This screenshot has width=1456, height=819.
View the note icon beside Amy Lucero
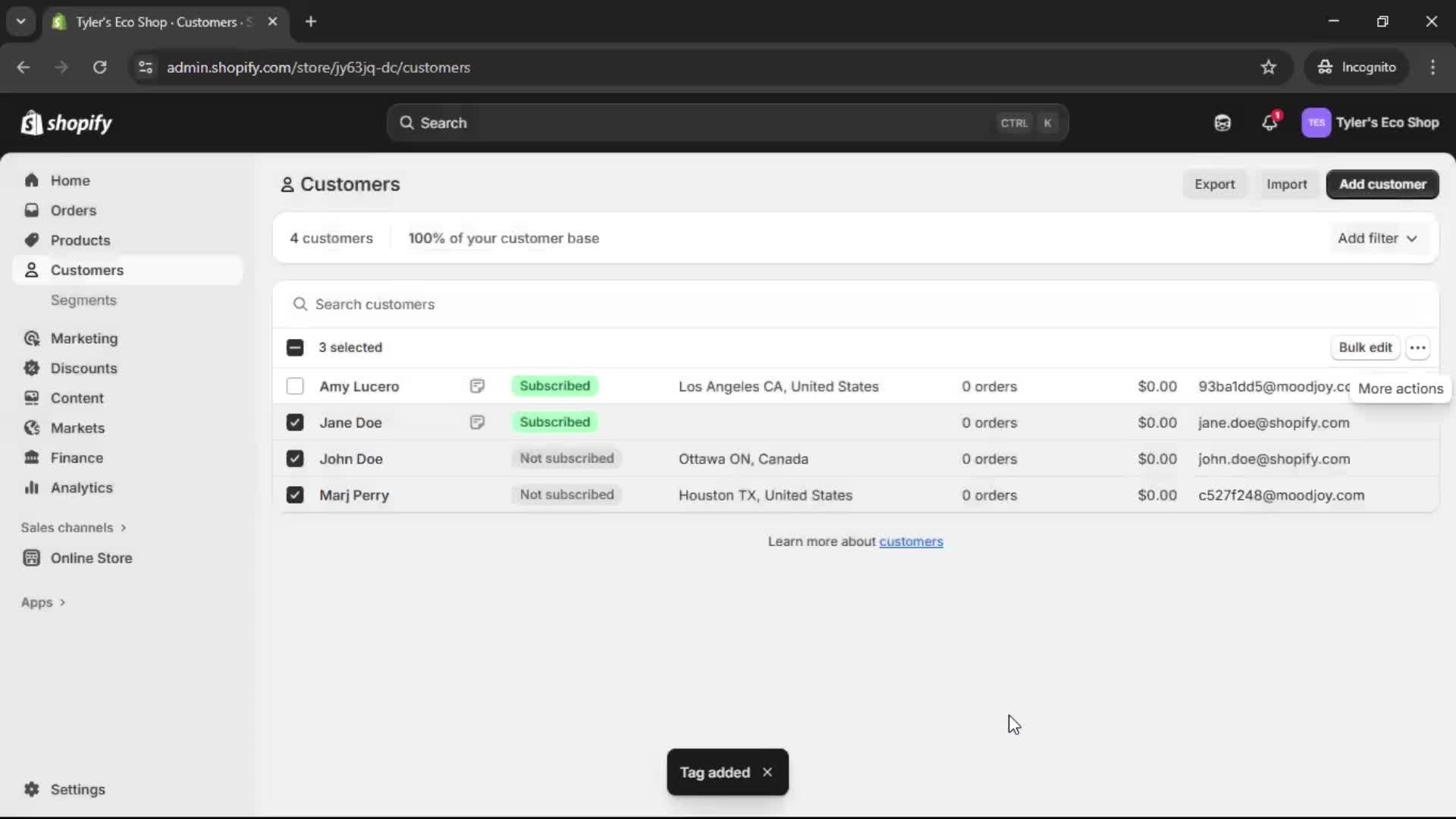[477, 386]
